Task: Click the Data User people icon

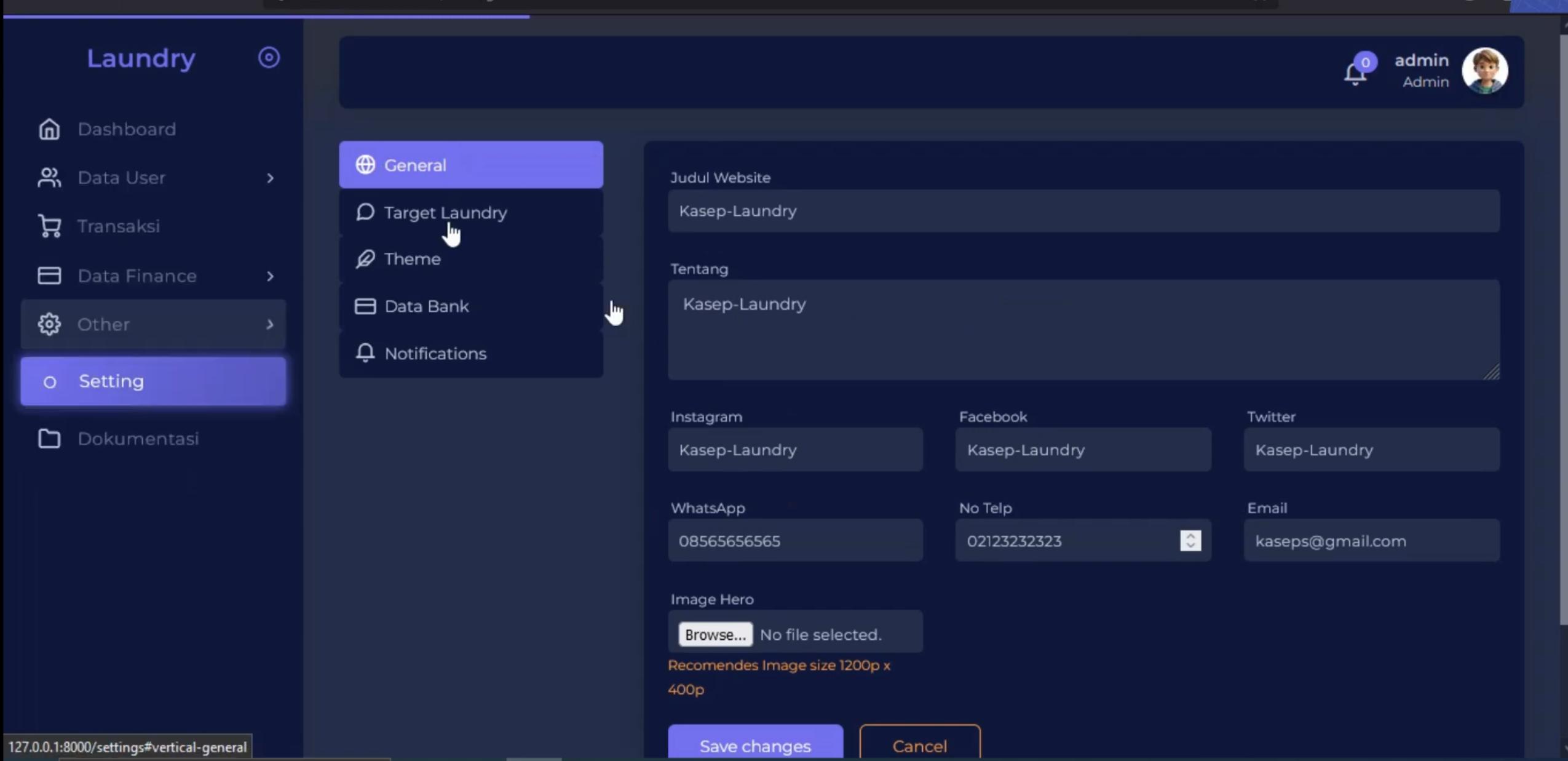Action: pos(49,178)
